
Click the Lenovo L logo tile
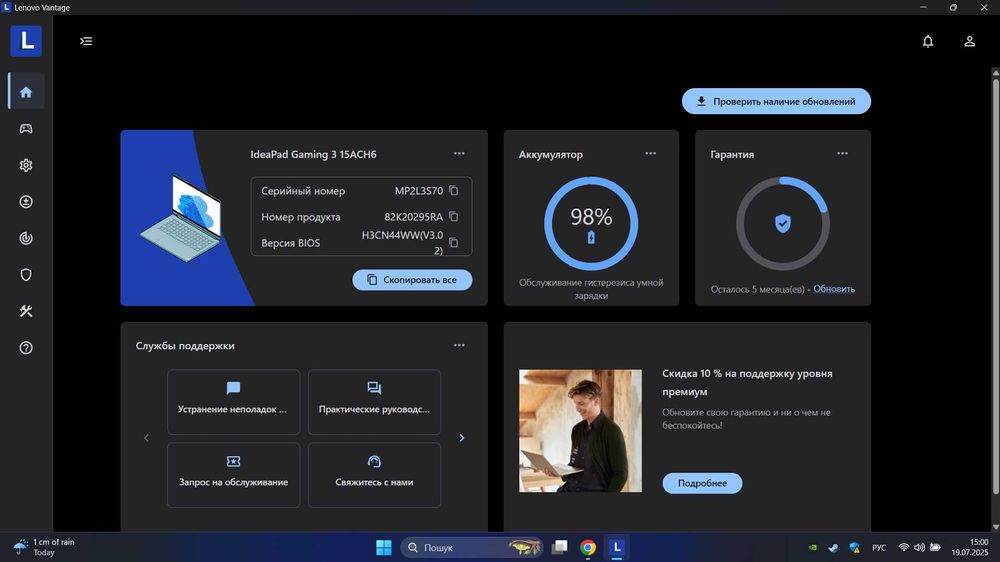pos(26,41)
